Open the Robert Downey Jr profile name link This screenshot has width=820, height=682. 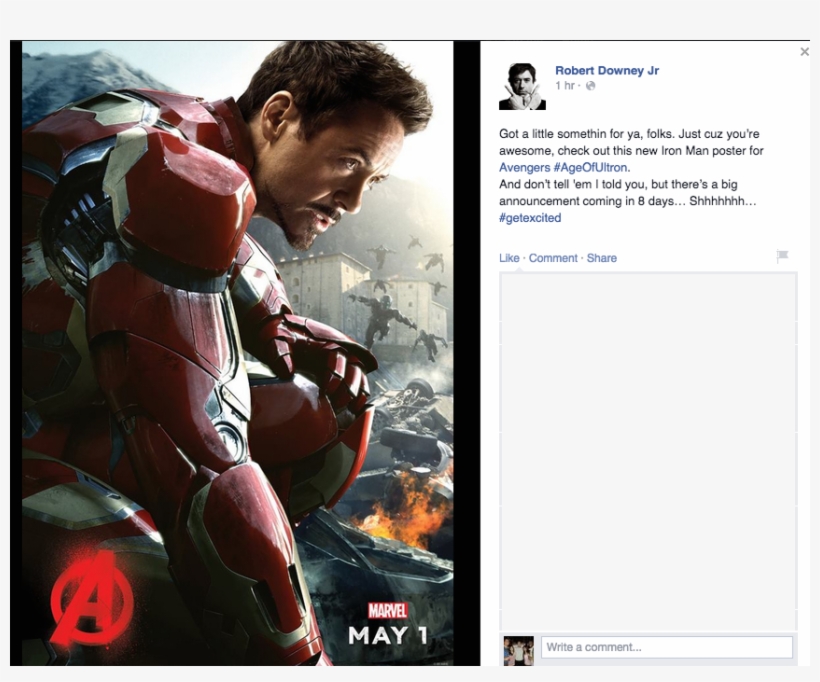pos(607,71)
